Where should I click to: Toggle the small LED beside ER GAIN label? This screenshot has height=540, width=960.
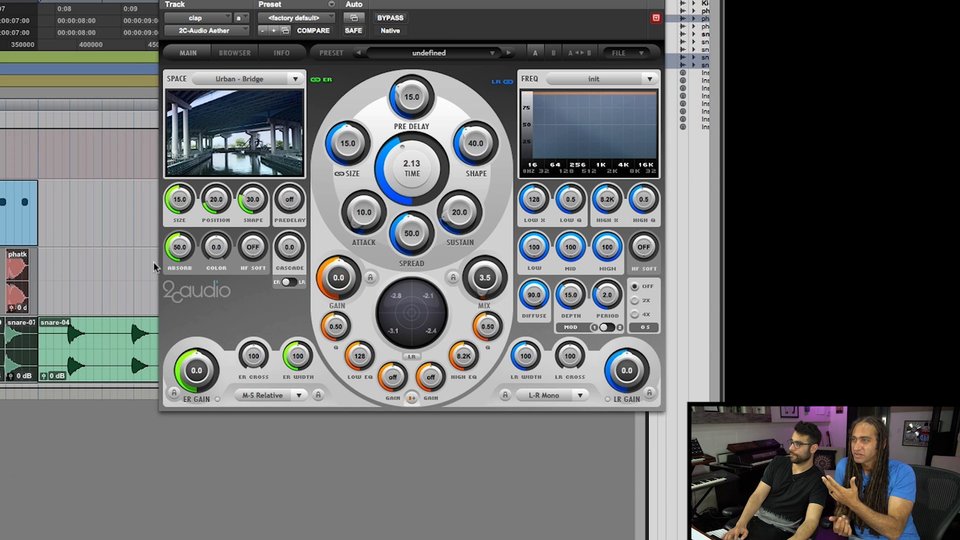[x=217, y=399]
